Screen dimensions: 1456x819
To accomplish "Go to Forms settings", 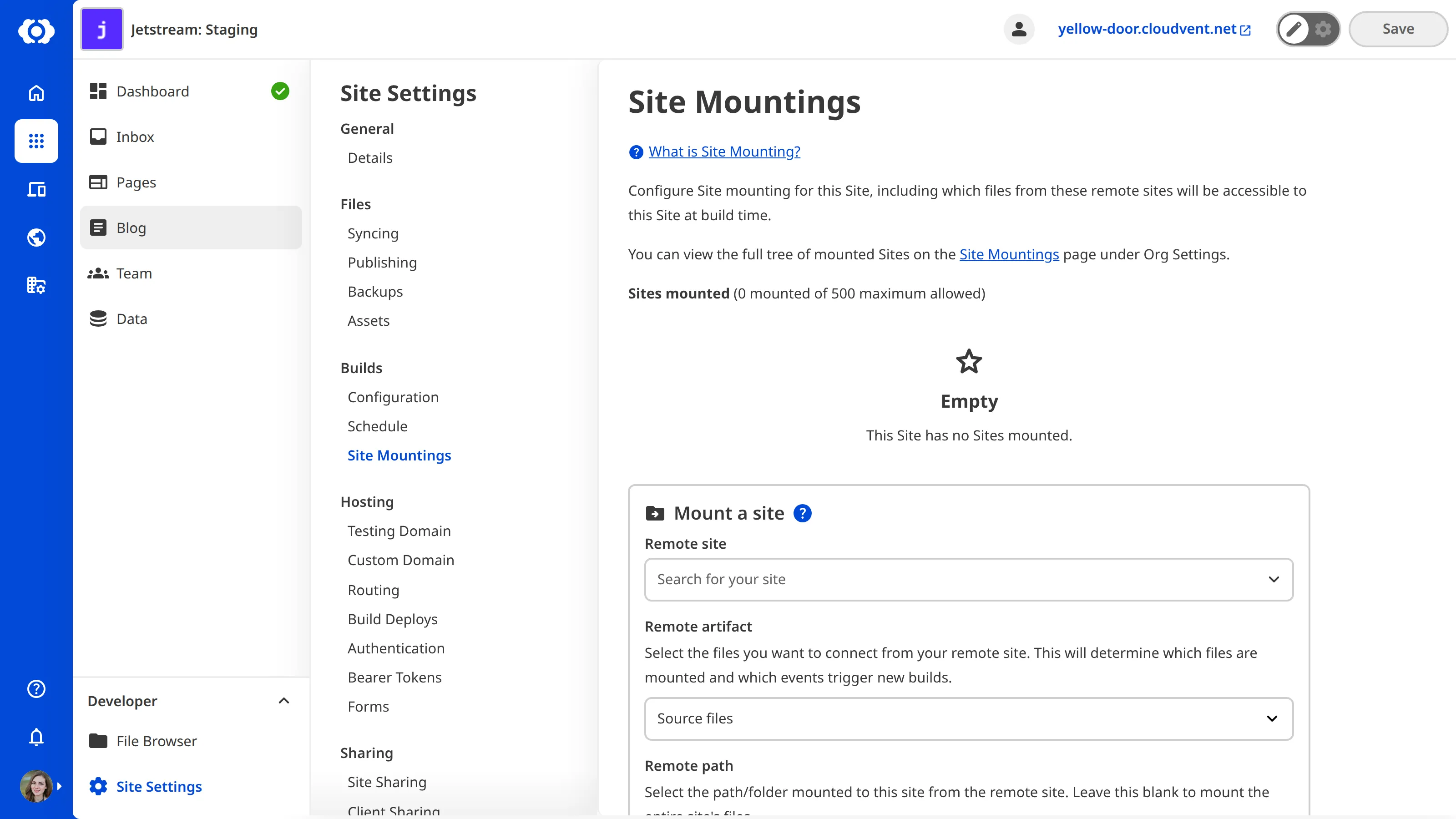I will (x=368, y=707).
